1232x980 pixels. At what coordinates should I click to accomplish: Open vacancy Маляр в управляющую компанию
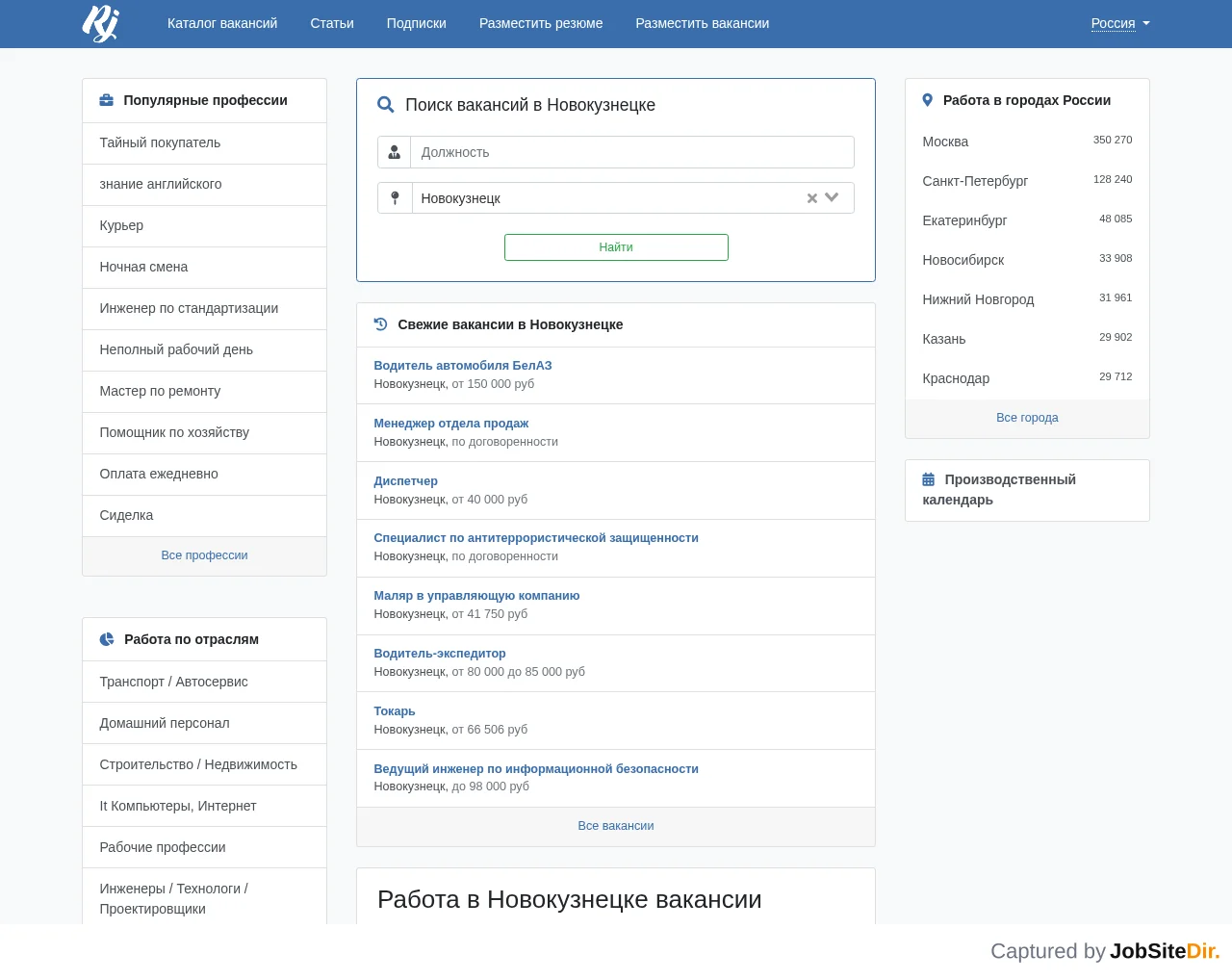pos(476,596)
